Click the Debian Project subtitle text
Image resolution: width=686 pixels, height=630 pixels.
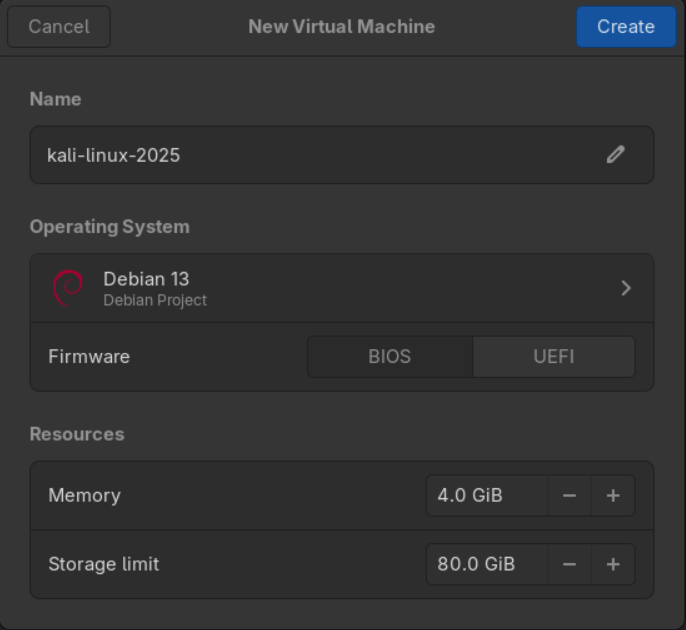(x=155, y=300)
